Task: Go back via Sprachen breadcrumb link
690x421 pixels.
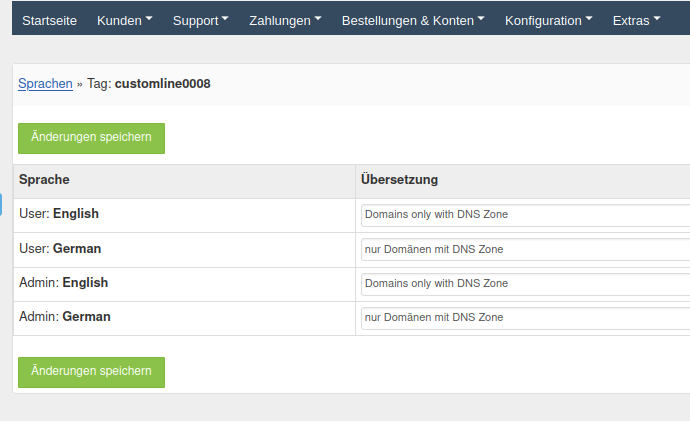Action: [x=45, y=84]
